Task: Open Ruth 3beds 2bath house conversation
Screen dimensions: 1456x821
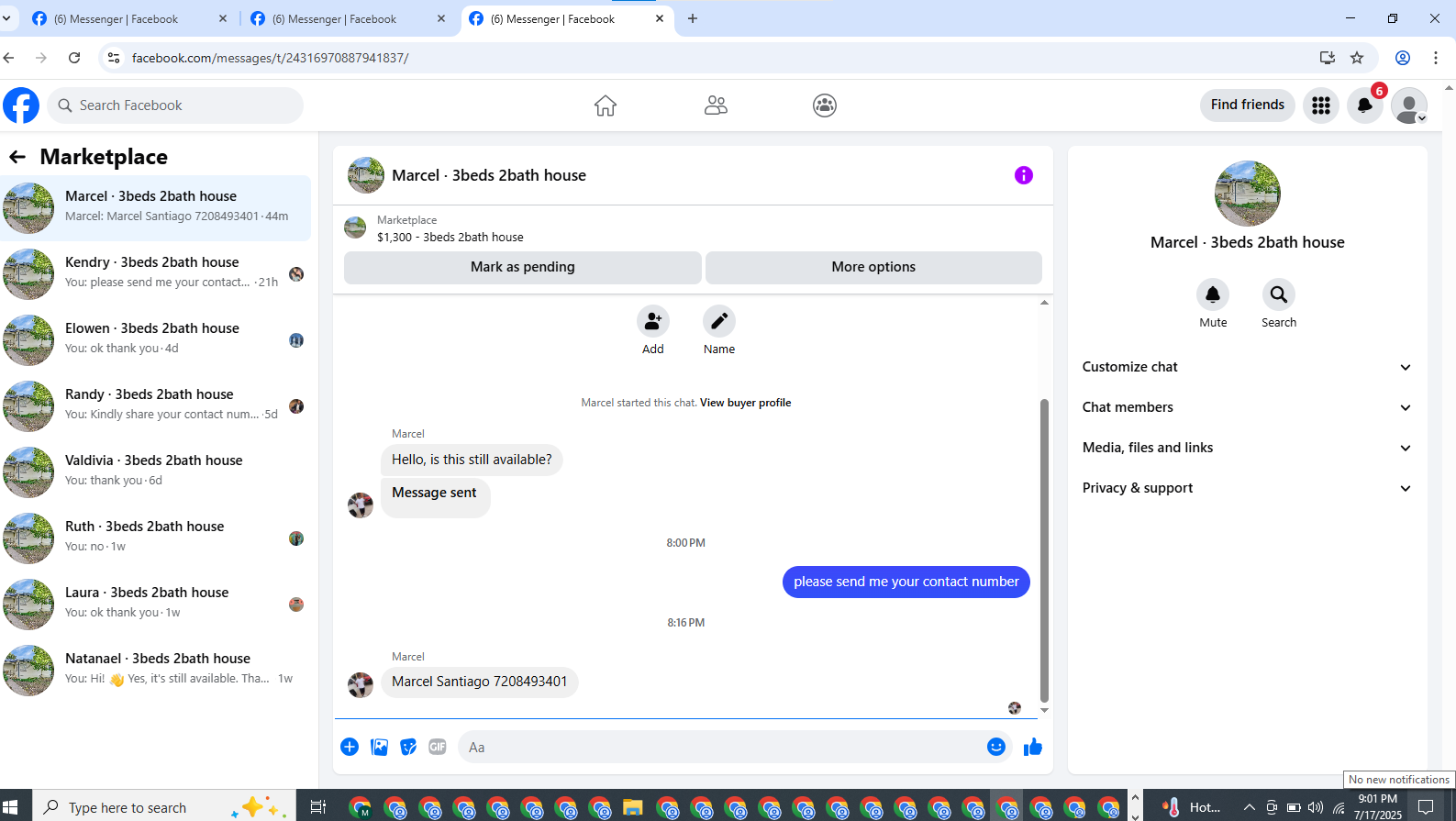Action: click(x=156, y=538)
